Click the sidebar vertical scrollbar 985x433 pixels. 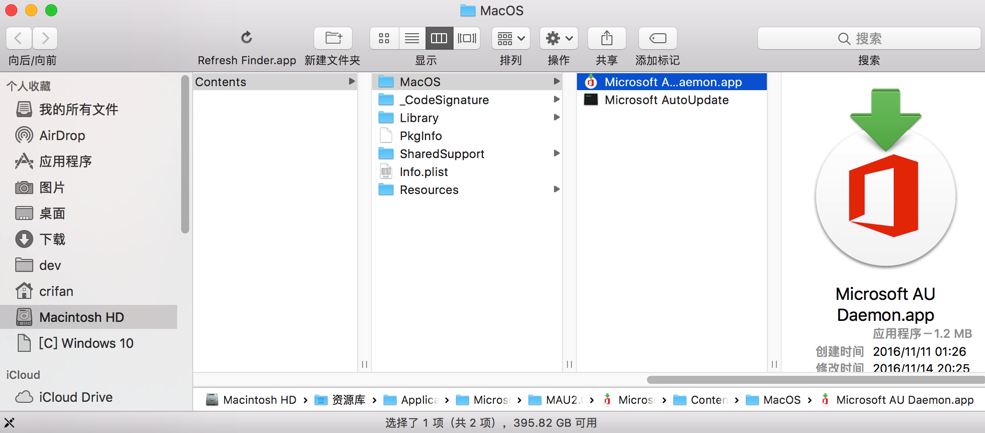tap(185, 155)
